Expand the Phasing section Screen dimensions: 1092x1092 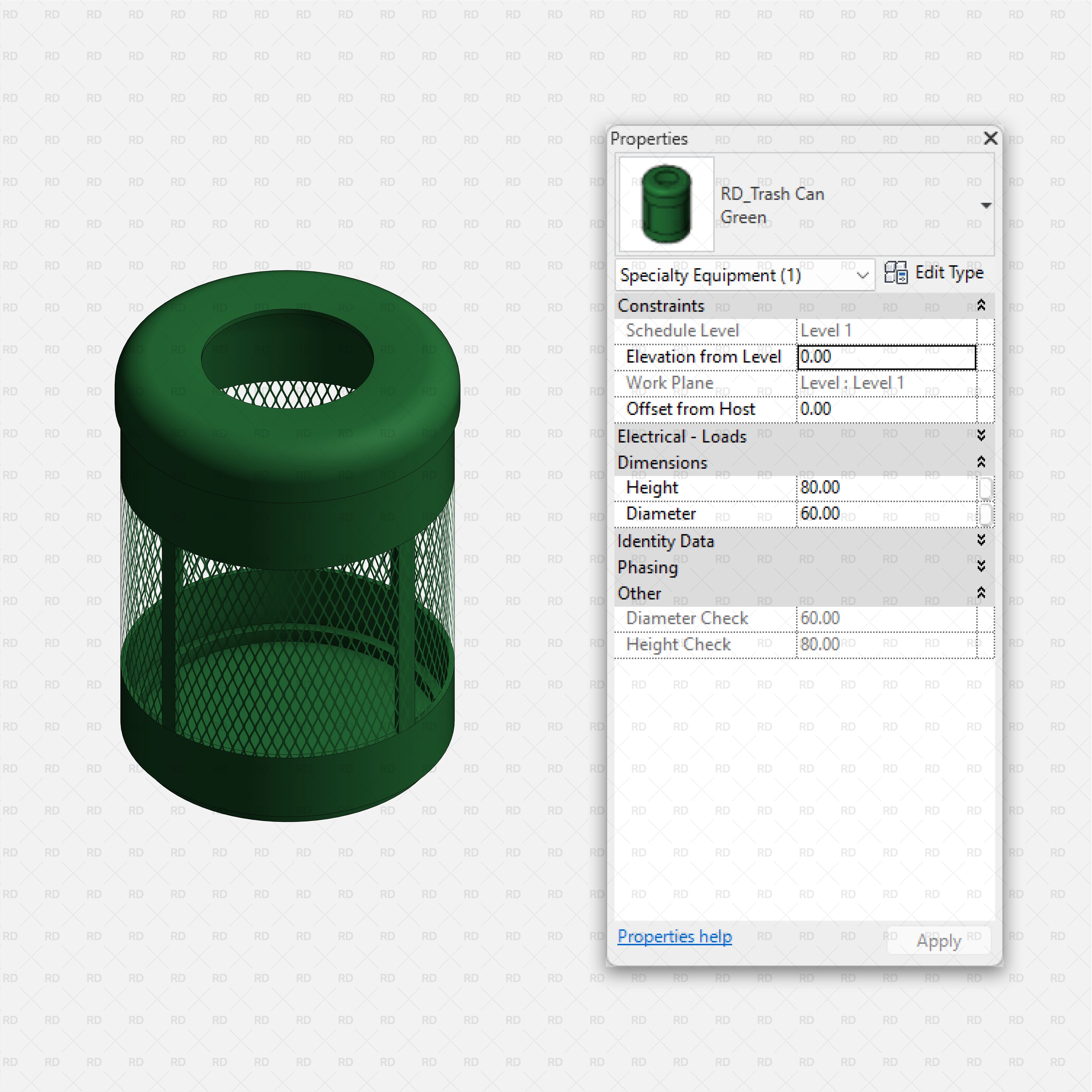click(x=981, y=566)
